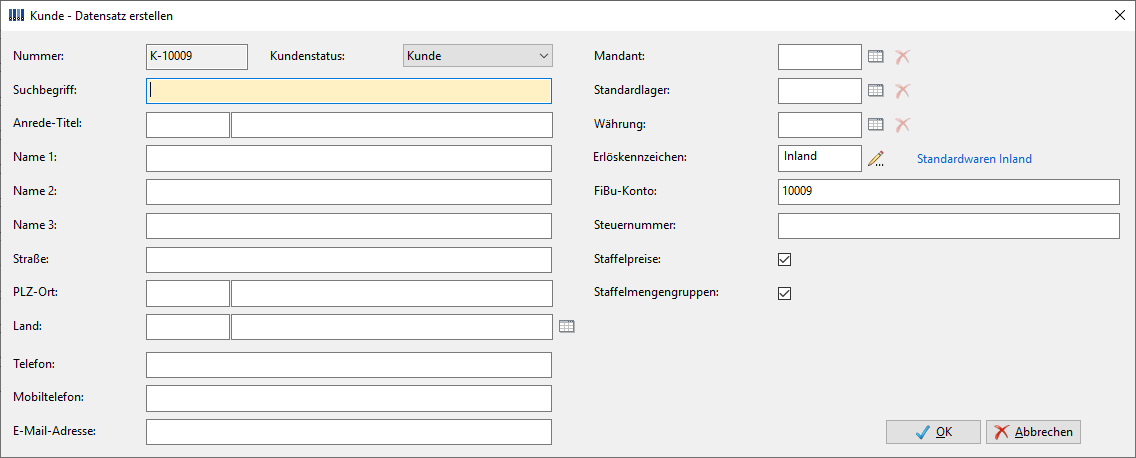This screenshot has height=458, width=1136.
Task: Toggle the Staffelpreise checkbox
Action: pos(784,259)
